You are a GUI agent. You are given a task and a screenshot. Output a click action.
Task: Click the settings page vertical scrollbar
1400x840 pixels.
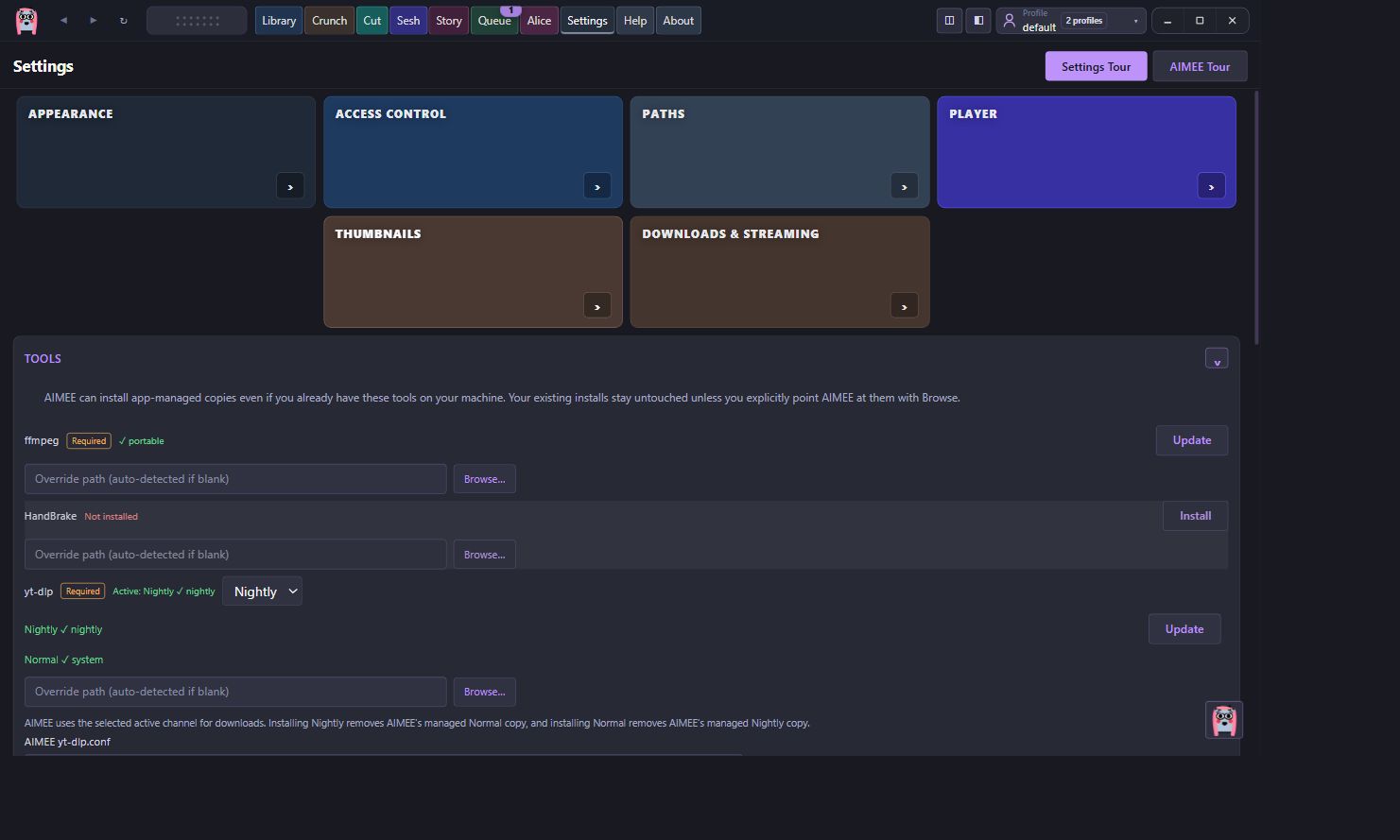pyautogui.click(x=1256, y=217)
